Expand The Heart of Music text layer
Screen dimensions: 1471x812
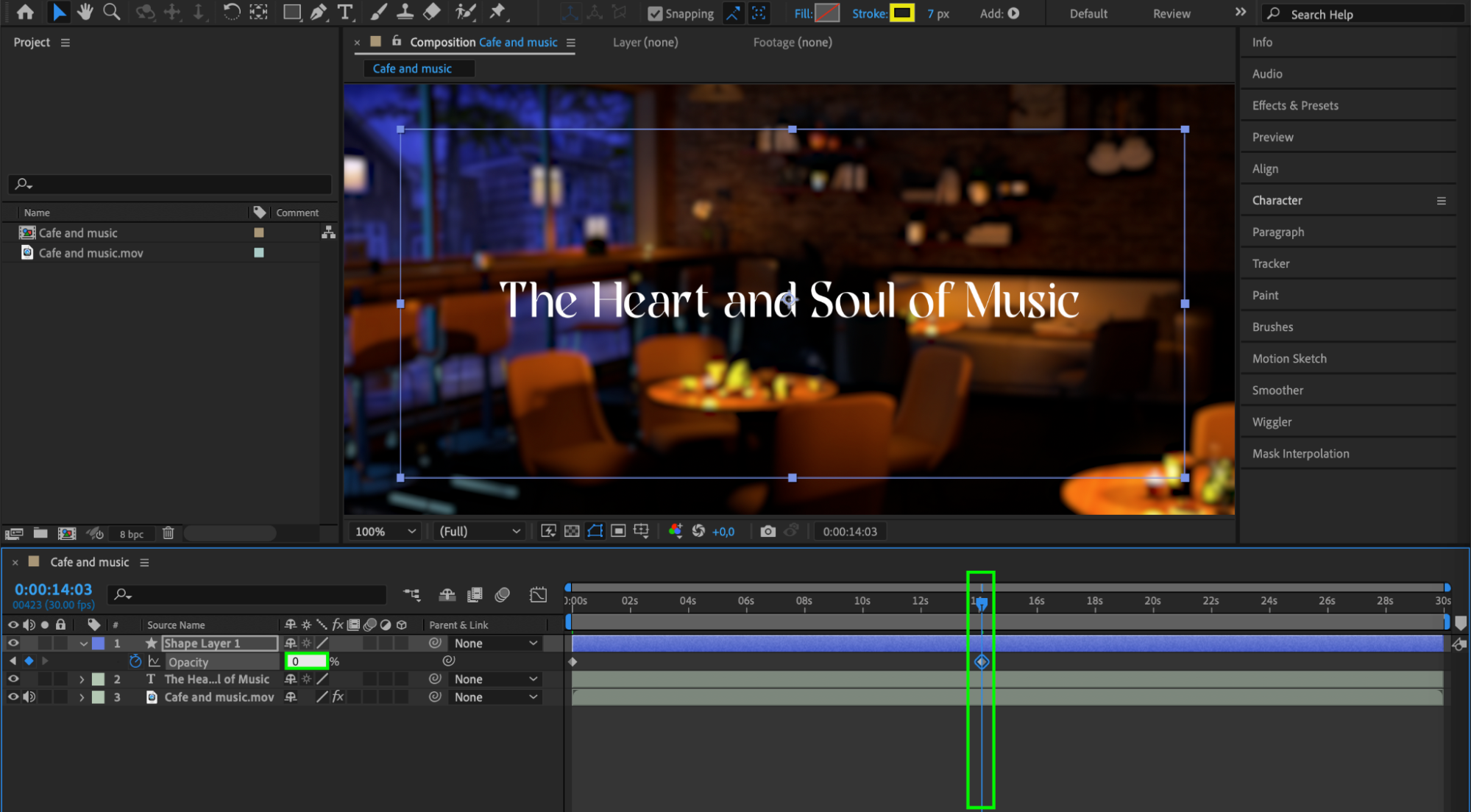click(82, 679)
